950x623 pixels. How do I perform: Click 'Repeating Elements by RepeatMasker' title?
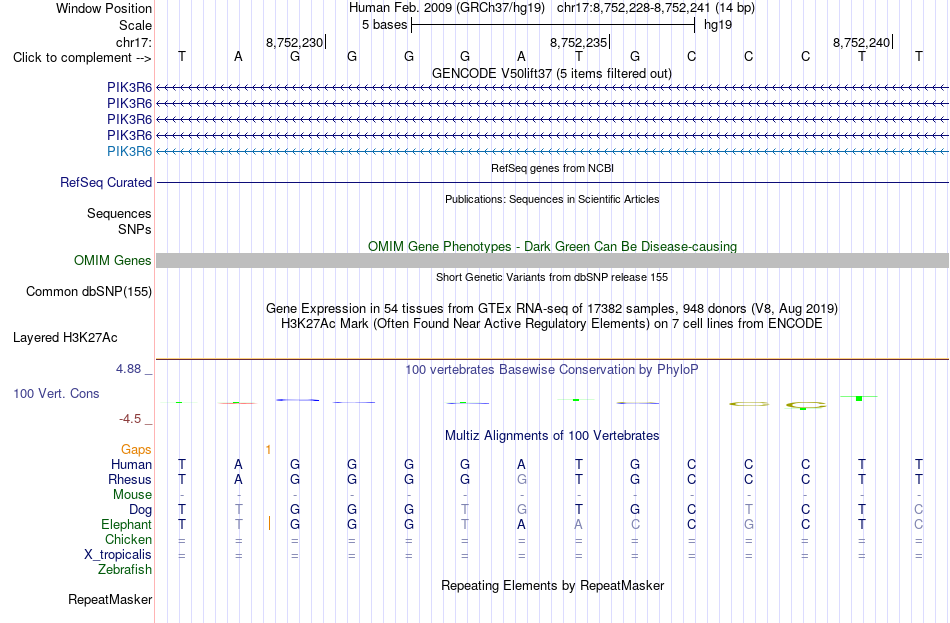[x=553, y=585]
